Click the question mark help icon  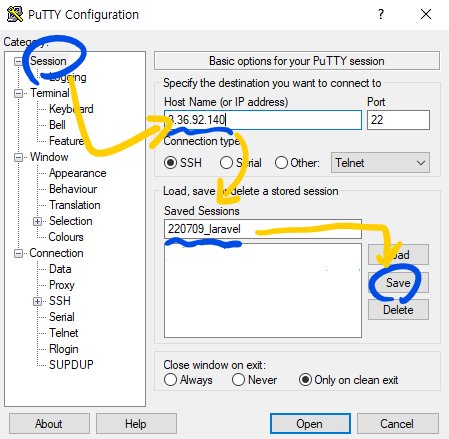(381, 14)
